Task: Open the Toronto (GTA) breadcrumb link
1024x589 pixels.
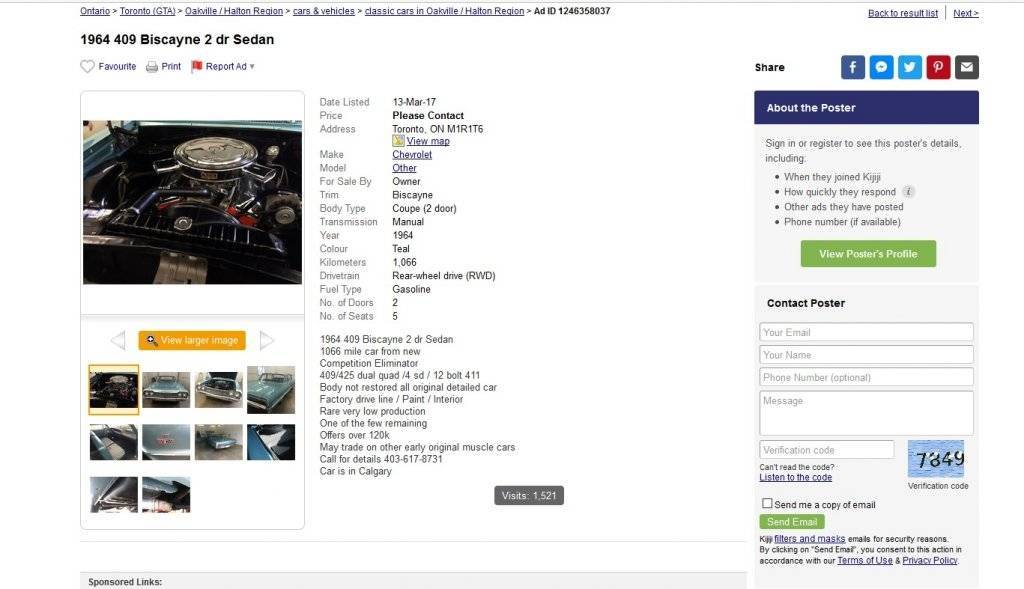Action: (x=148, y=11)
